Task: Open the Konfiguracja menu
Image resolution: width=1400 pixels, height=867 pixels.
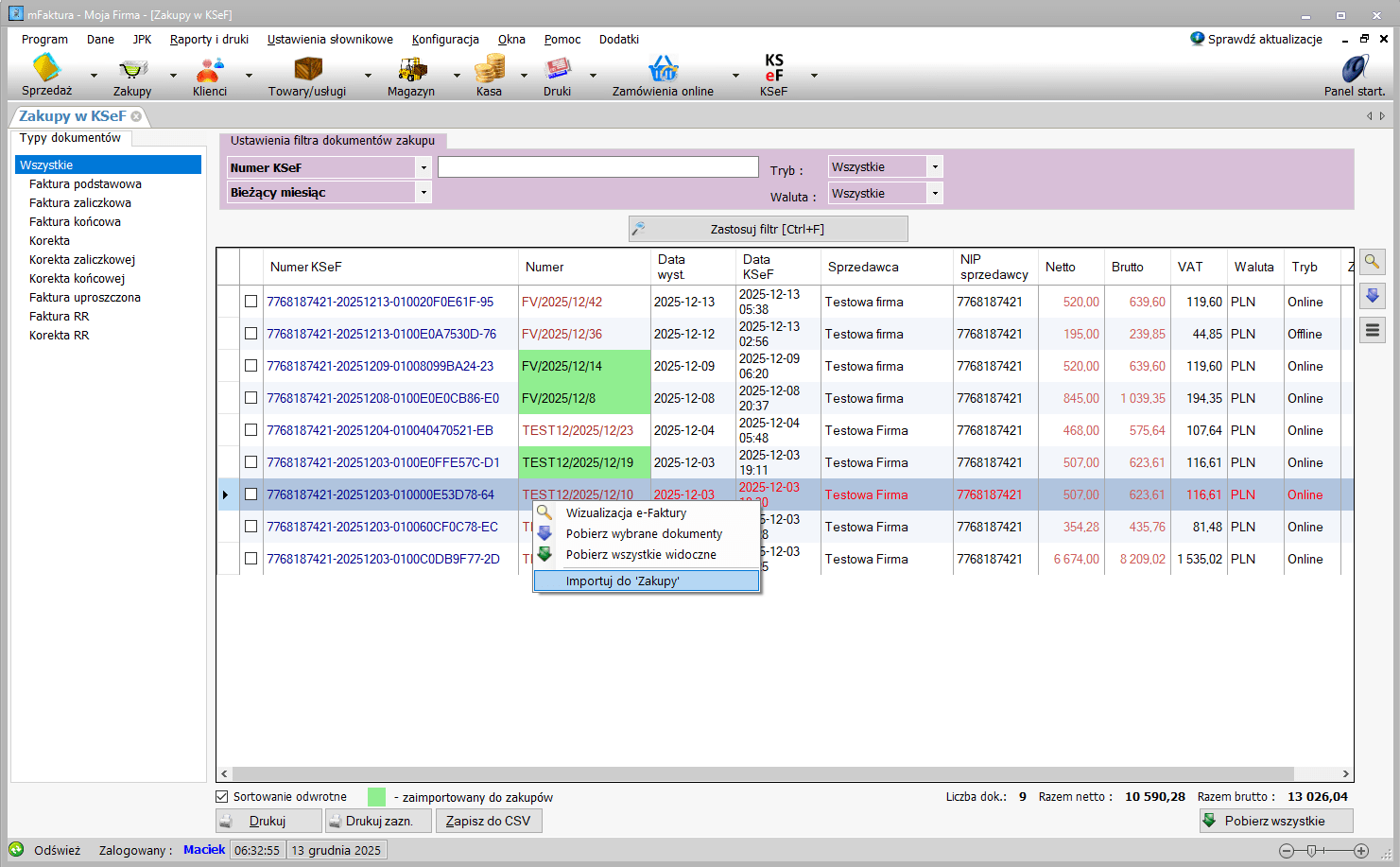Action: point(445,40)
